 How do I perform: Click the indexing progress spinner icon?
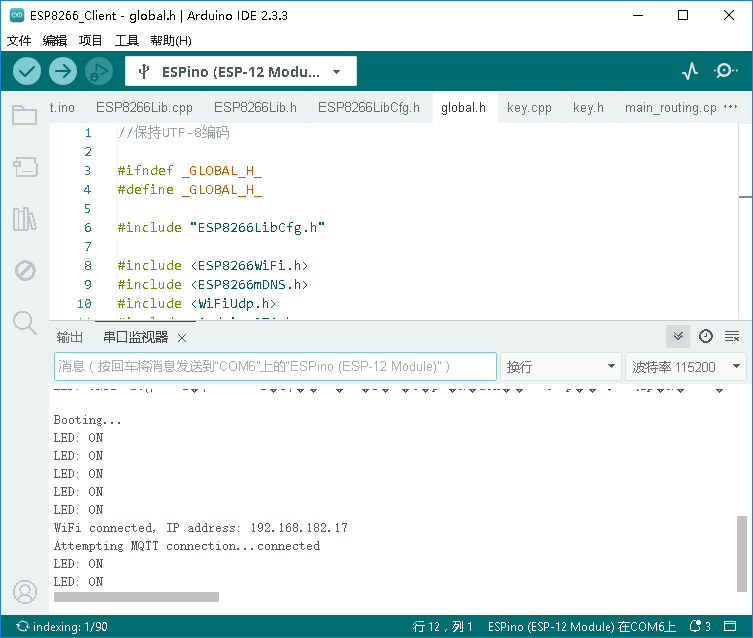pyautogui.click(x=23, y=626)
